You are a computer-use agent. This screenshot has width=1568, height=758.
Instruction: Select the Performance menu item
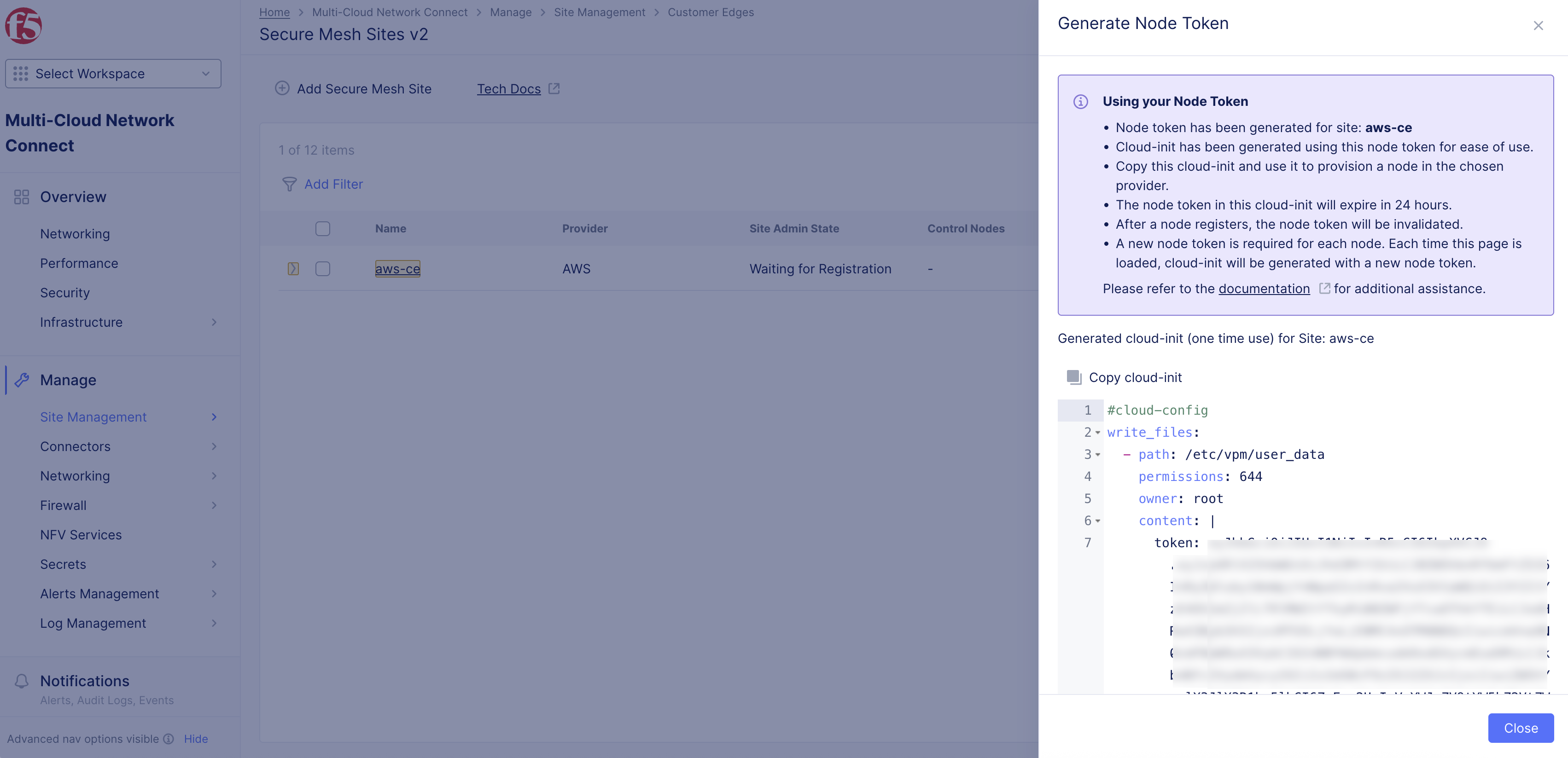click(79, 263)
